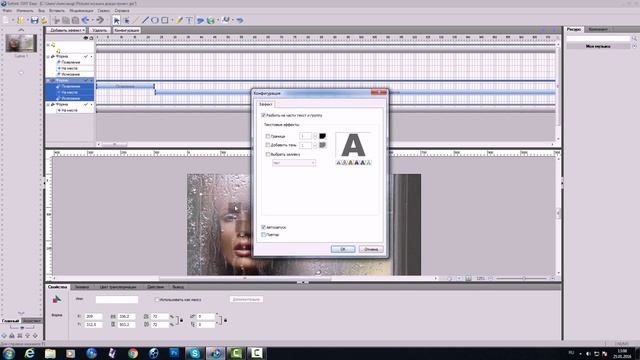Collapse the top scene node in timeline
The image size is (640, 360).
coord(49,45)
